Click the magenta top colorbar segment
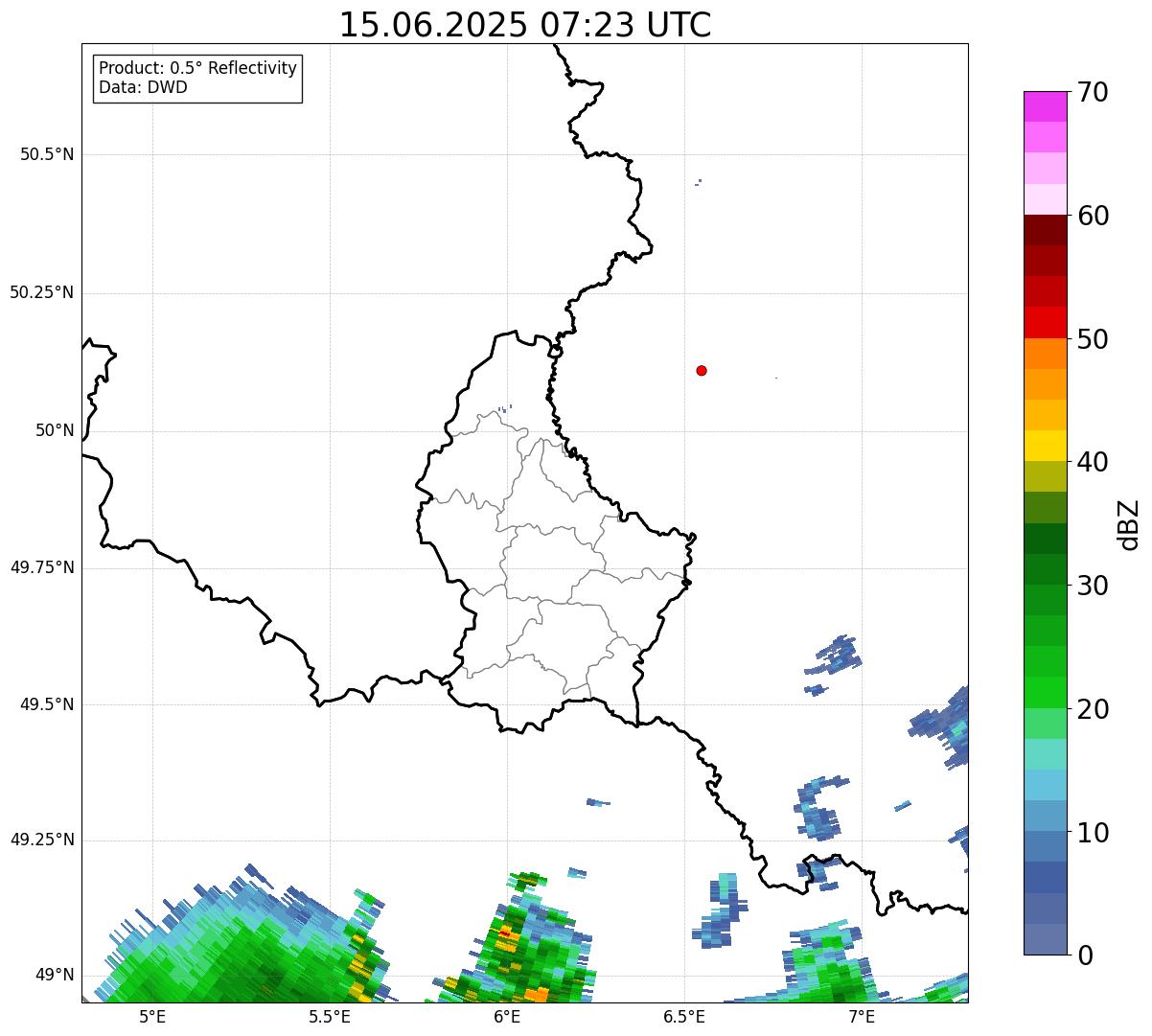Image resolution: width=1152 pixels, height=1036 pixels. 1045,106
